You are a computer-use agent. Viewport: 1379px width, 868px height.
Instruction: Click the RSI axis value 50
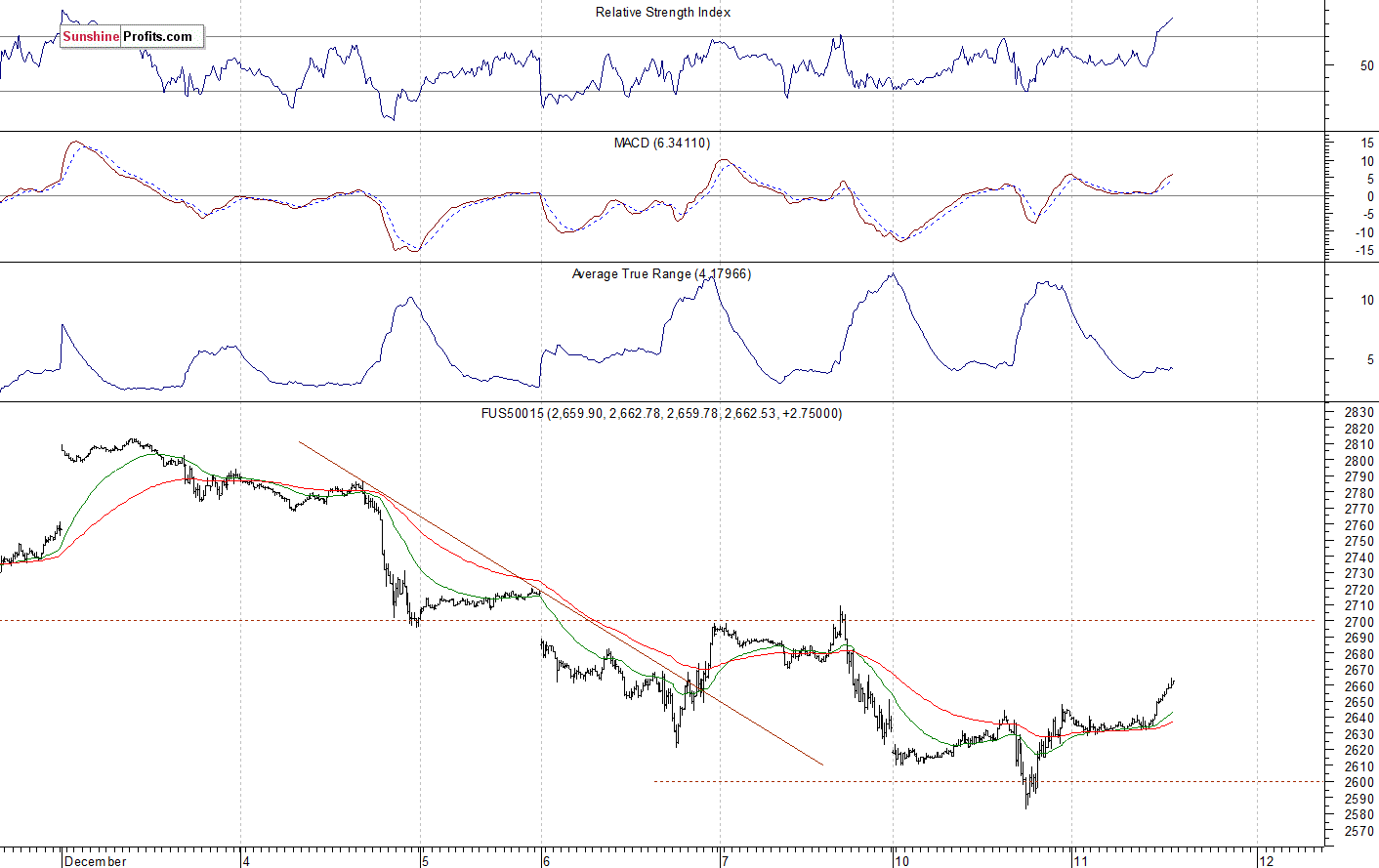1367,66
